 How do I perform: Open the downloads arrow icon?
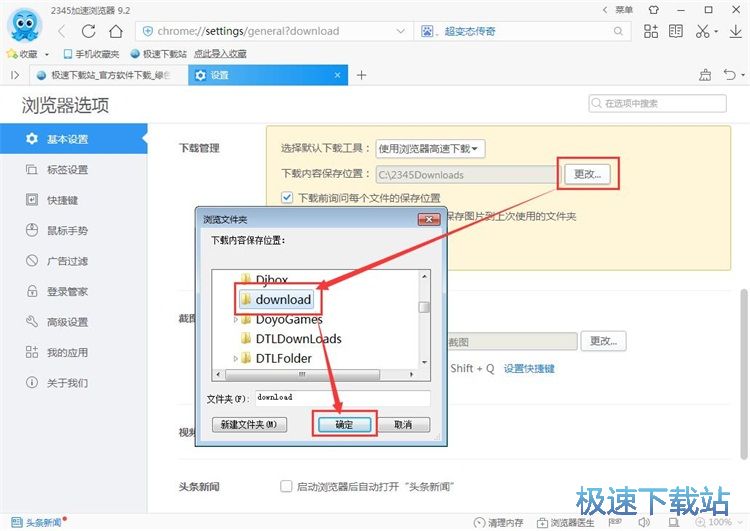click(x=736, y=32)
